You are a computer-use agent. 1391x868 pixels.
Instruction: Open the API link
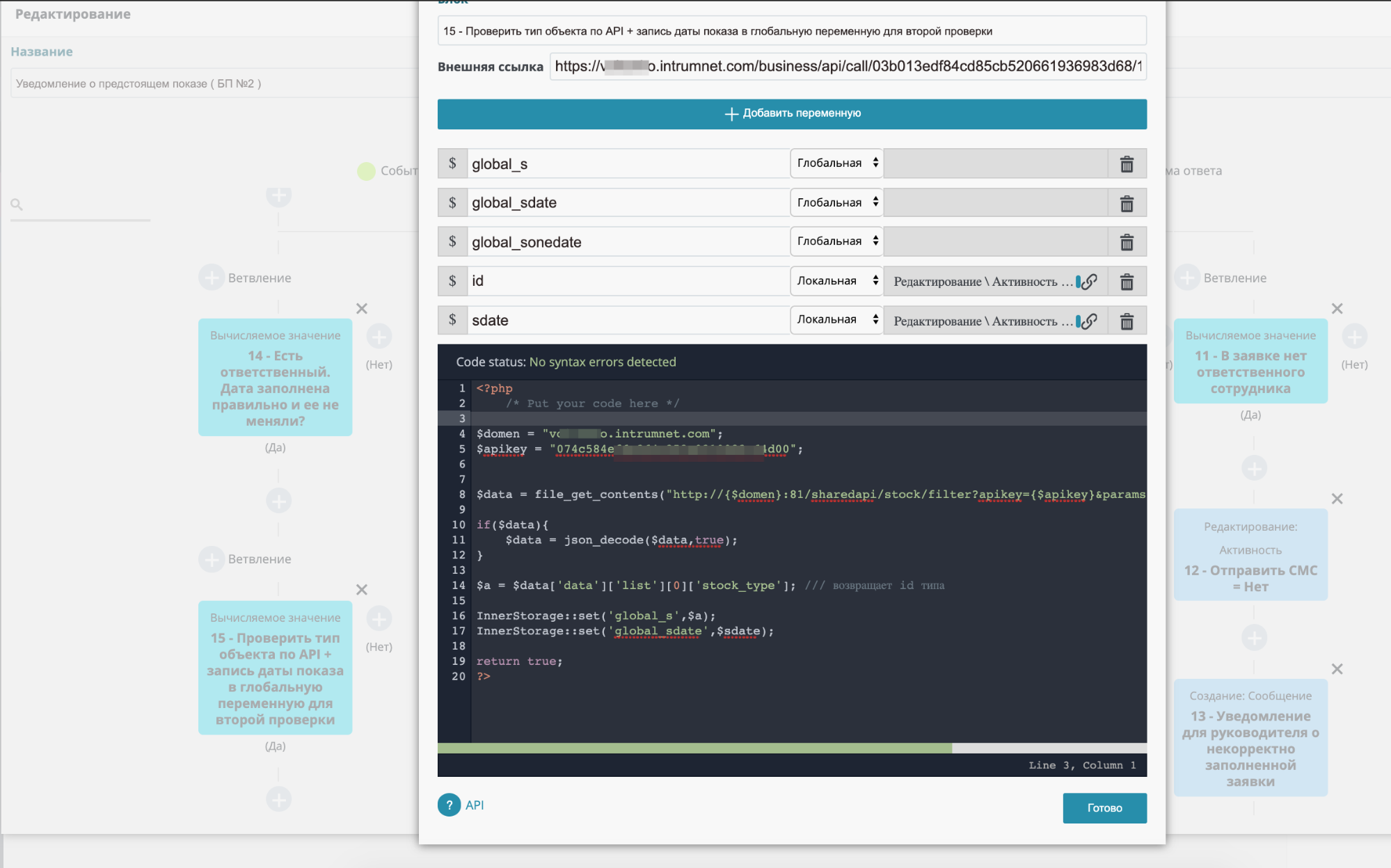point(475,805)
